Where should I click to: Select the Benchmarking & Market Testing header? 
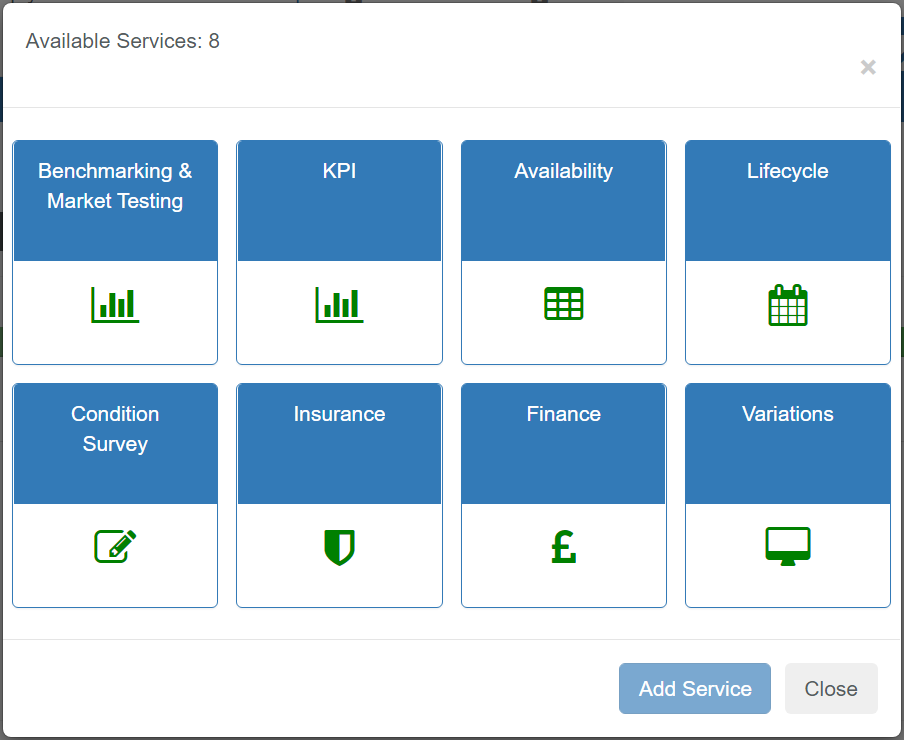(115, 201)
